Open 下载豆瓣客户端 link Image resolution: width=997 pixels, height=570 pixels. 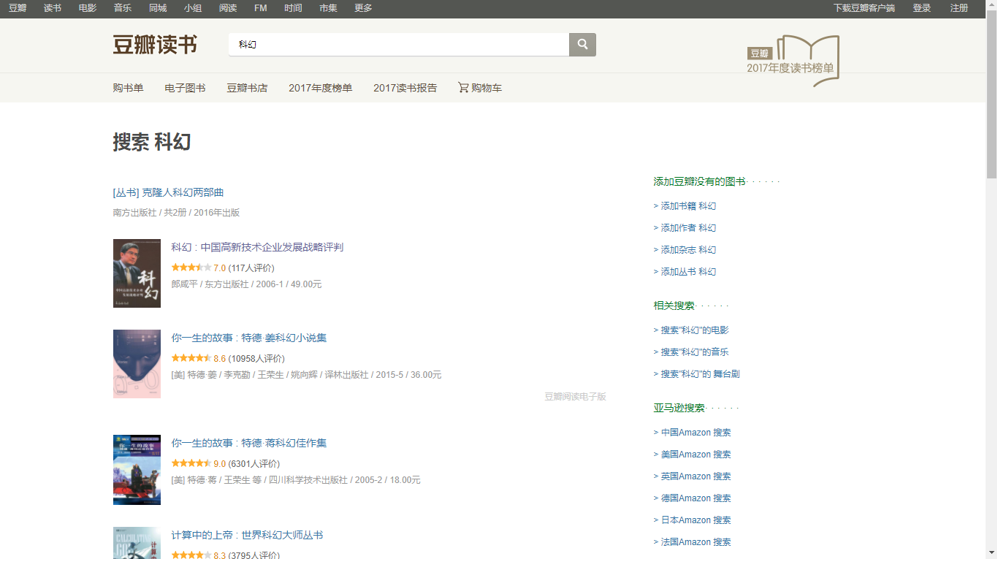pos(864,8)
